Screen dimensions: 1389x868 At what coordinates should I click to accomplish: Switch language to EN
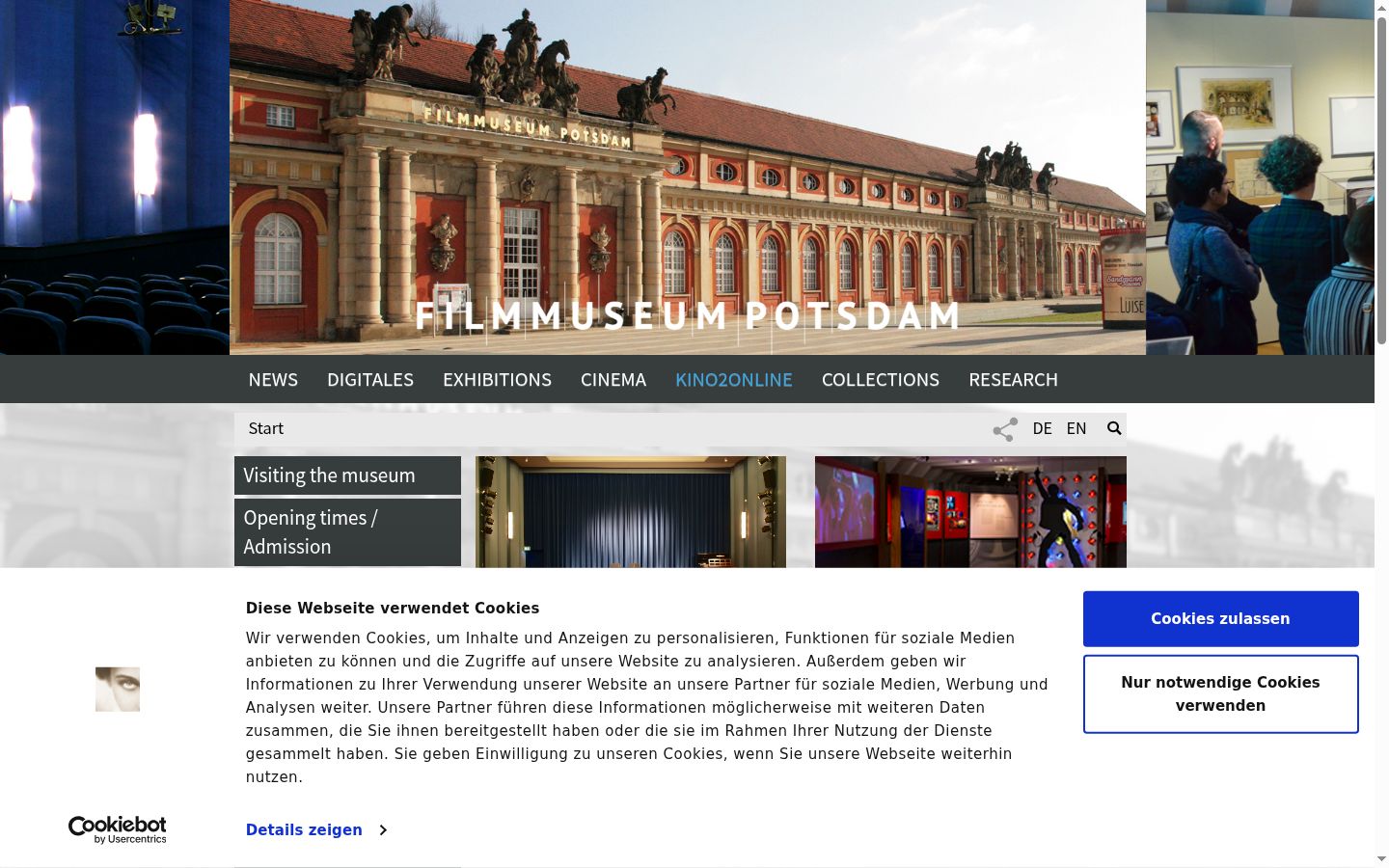1076,428
